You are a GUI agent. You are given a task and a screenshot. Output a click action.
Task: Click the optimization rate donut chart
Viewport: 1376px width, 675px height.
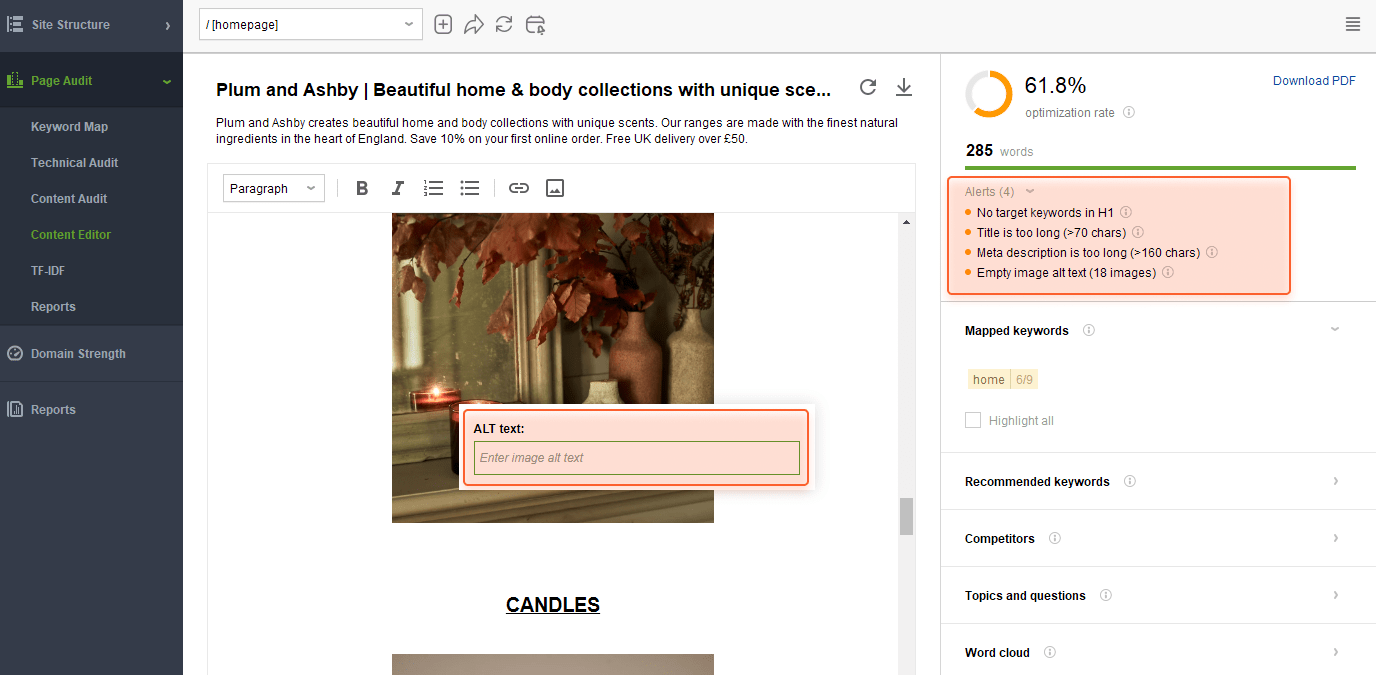(989, 94)
